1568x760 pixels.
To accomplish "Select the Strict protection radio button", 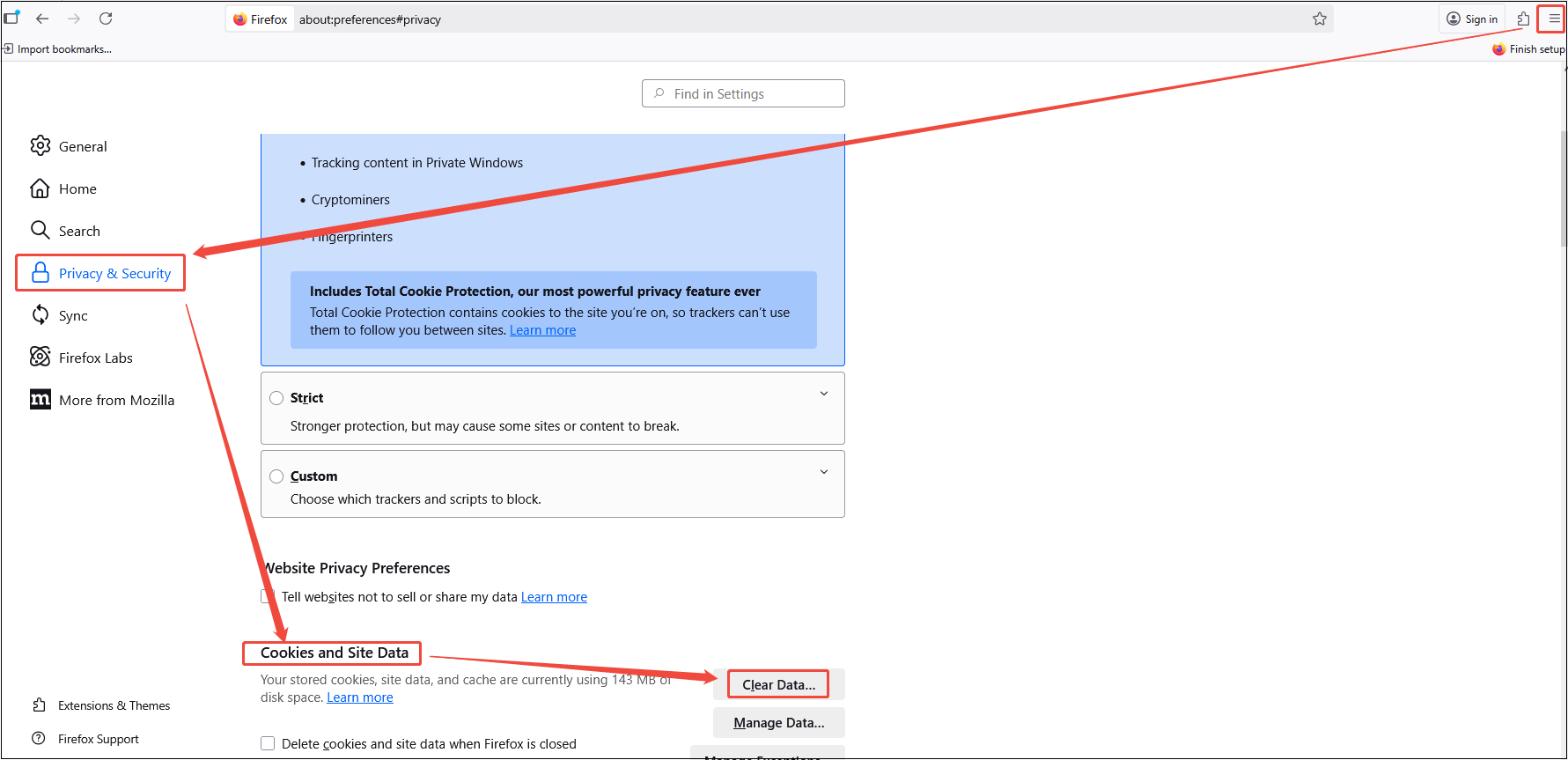I will click(276, 398).
